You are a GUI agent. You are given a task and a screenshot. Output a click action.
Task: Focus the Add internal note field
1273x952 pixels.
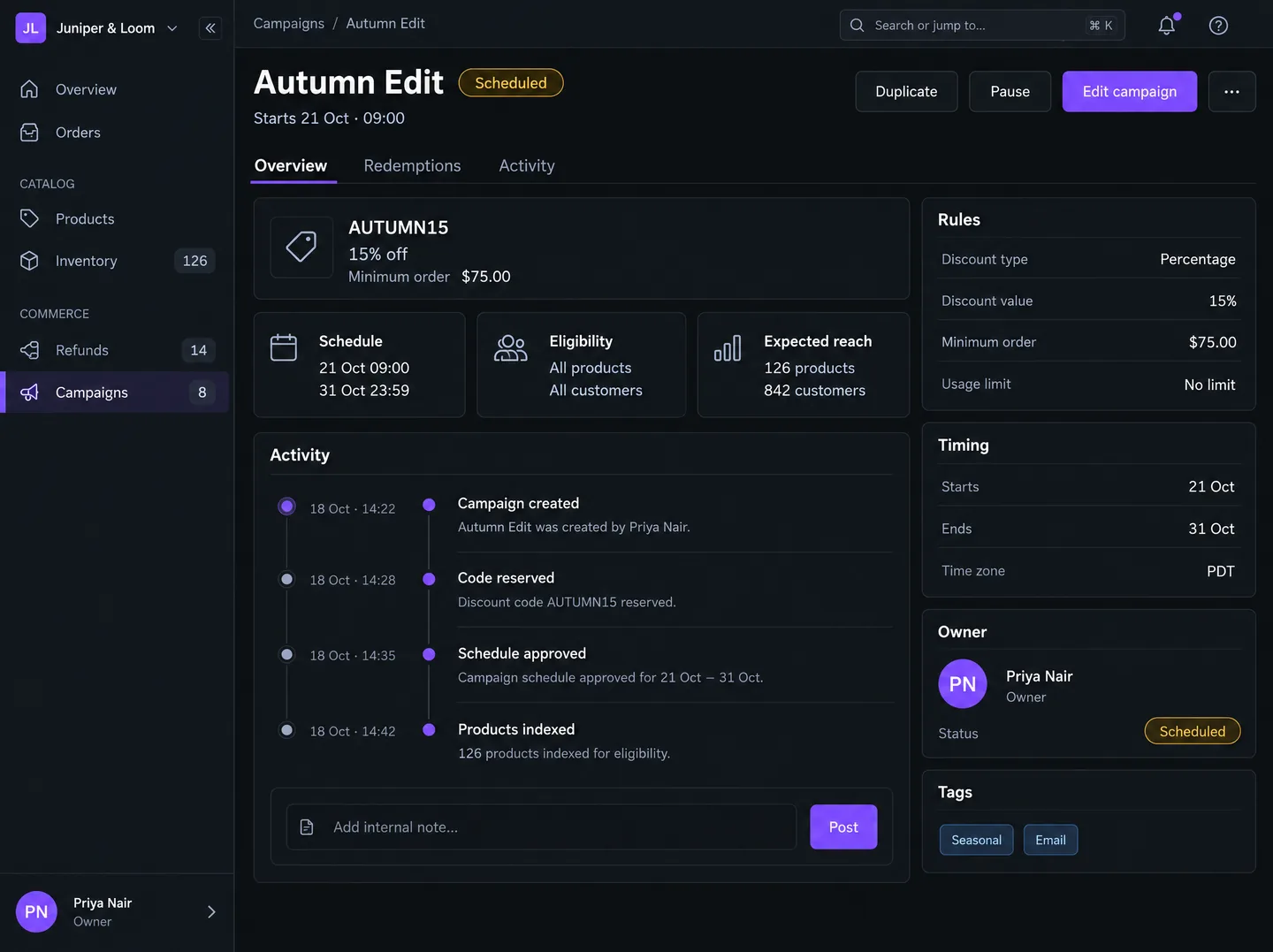tap(542, 827)
